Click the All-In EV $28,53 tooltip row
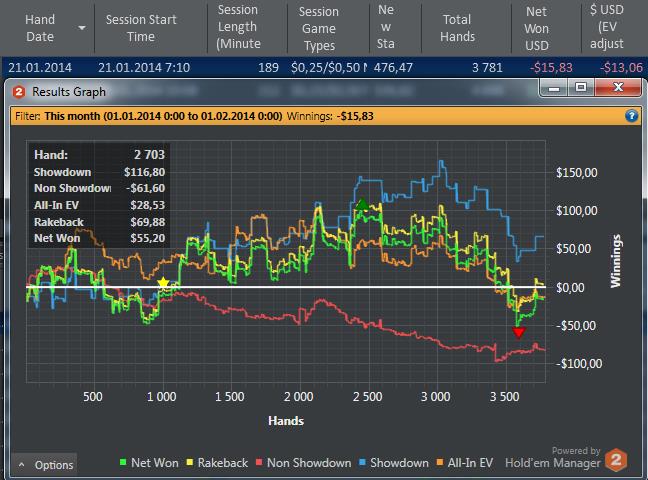Viewport: 648px width, 480px height. 99,205
